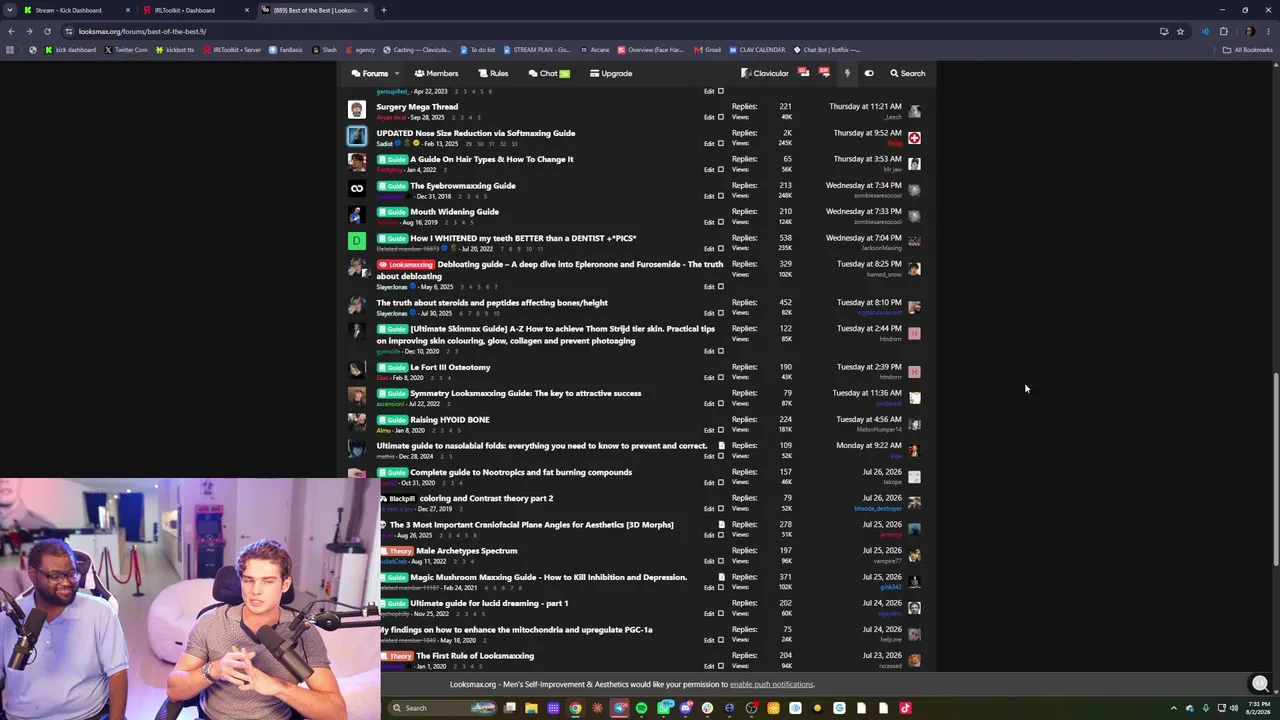Image resolution: width=1280 pixels, height=720 pixels.
Task: Reload the page
Action: [x=49, y=31]
